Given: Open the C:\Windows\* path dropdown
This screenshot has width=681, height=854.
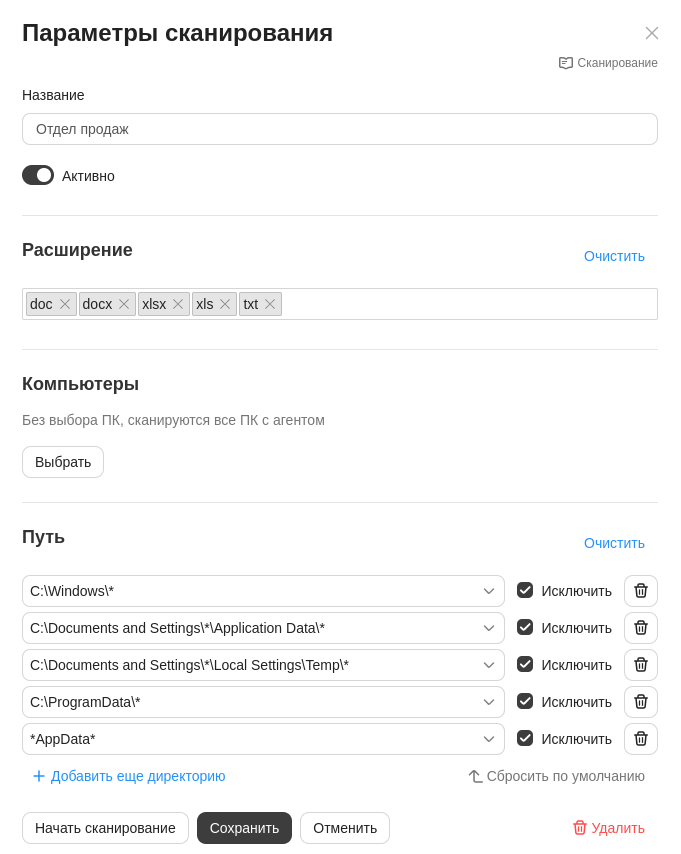Looking at the screenshot, I should (x=488, y=591).
